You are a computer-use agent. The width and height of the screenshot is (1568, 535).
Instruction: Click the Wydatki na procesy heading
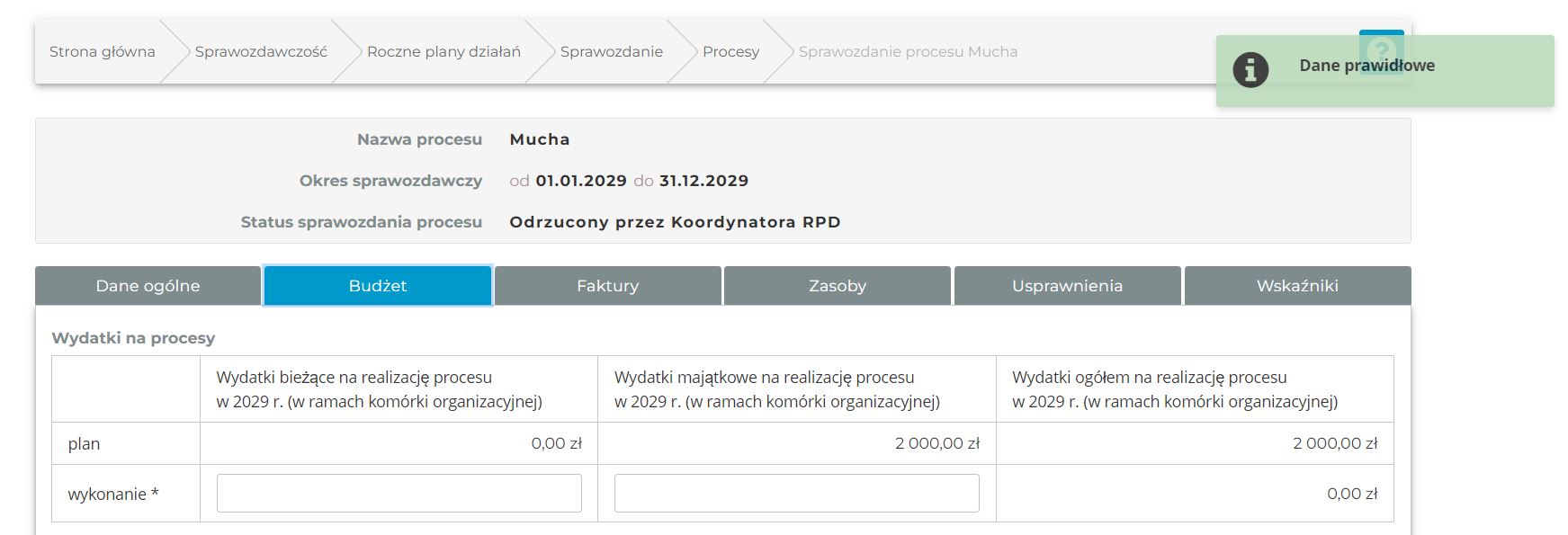click(x=133, y=338)
